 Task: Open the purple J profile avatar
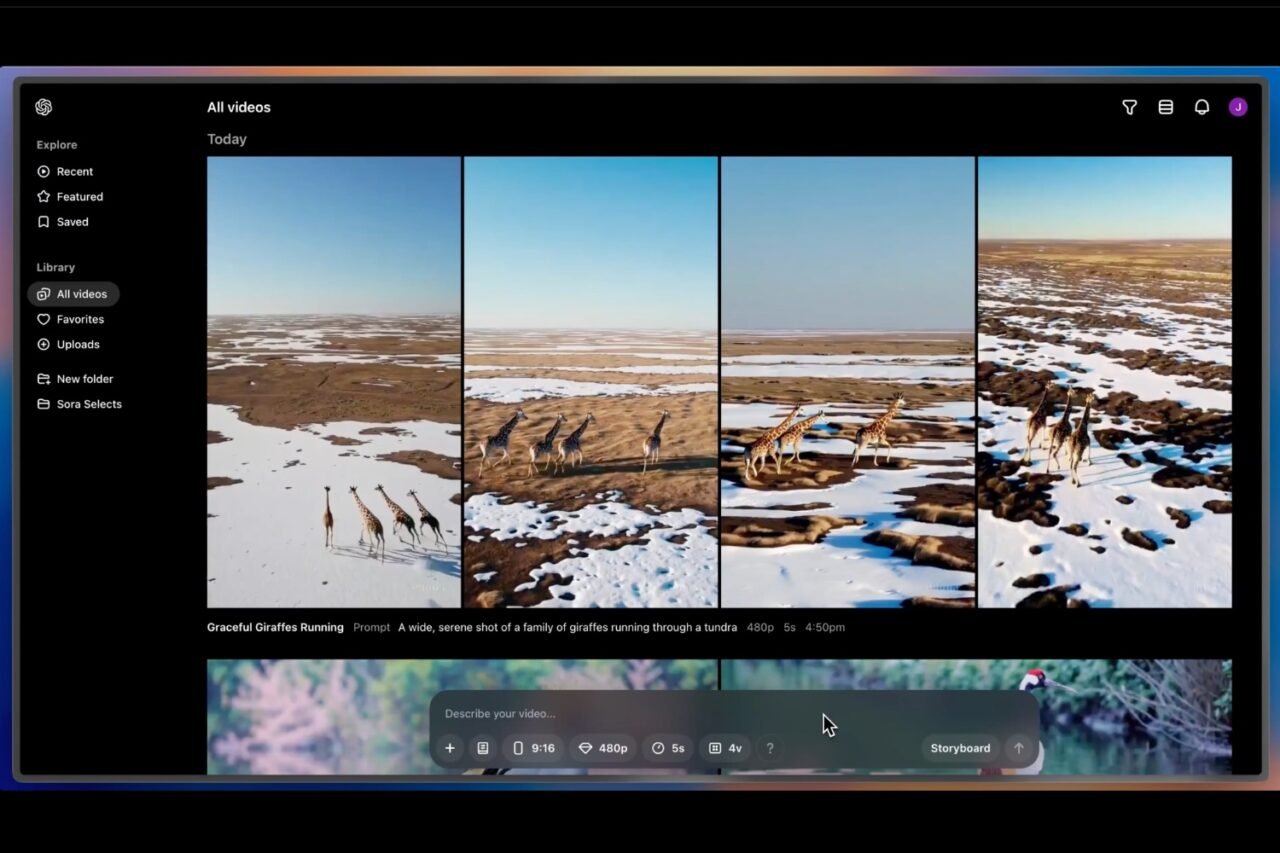coord(1238,107)
